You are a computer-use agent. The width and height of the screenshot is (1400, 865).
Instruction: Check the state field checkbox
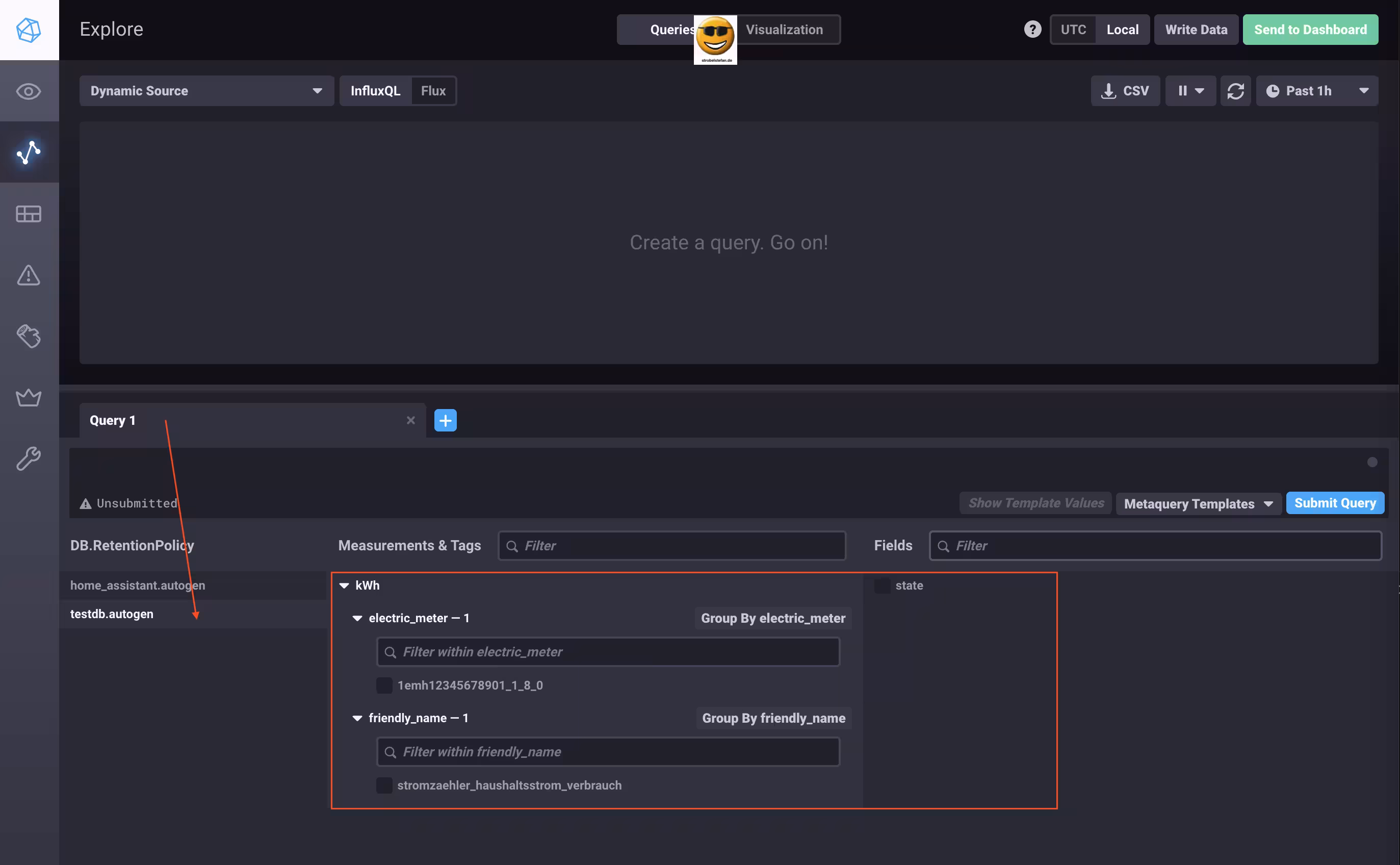click(x=880, y=585)
